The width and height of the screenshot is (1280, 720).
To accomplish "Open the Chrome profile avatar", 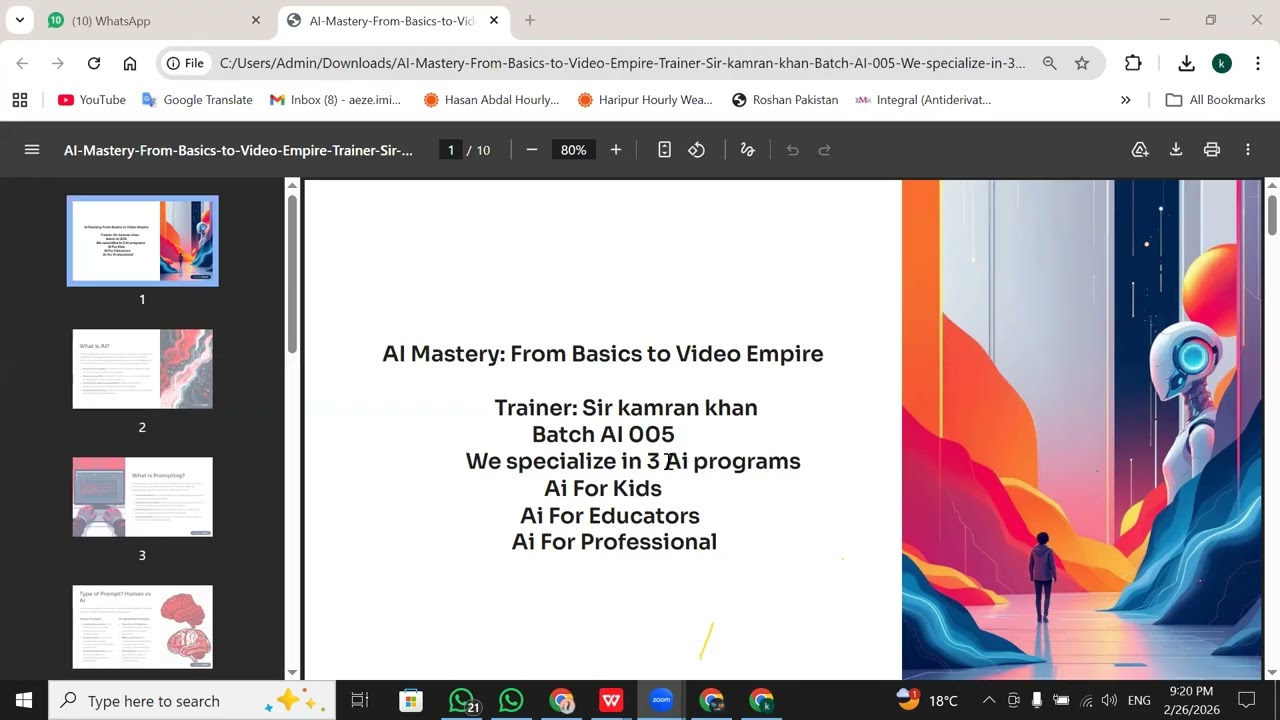I will click(1222, 63).
